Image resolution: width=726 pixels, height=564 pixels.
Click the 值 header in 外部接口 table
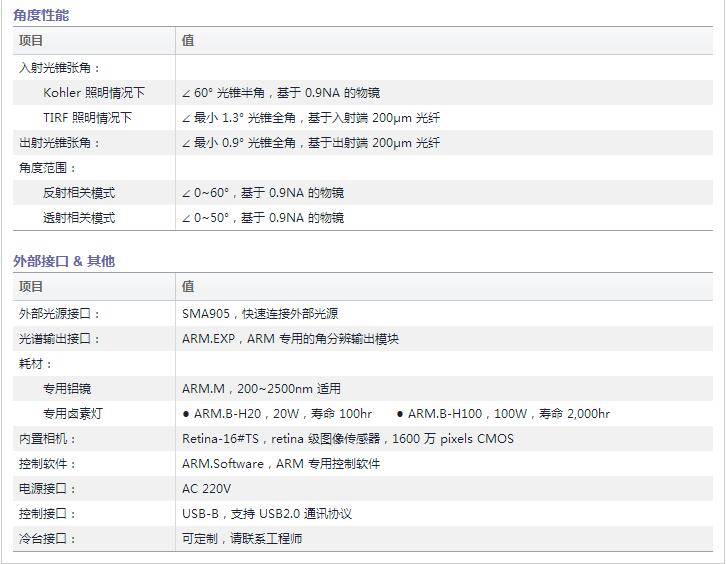(x=188, y=286)
